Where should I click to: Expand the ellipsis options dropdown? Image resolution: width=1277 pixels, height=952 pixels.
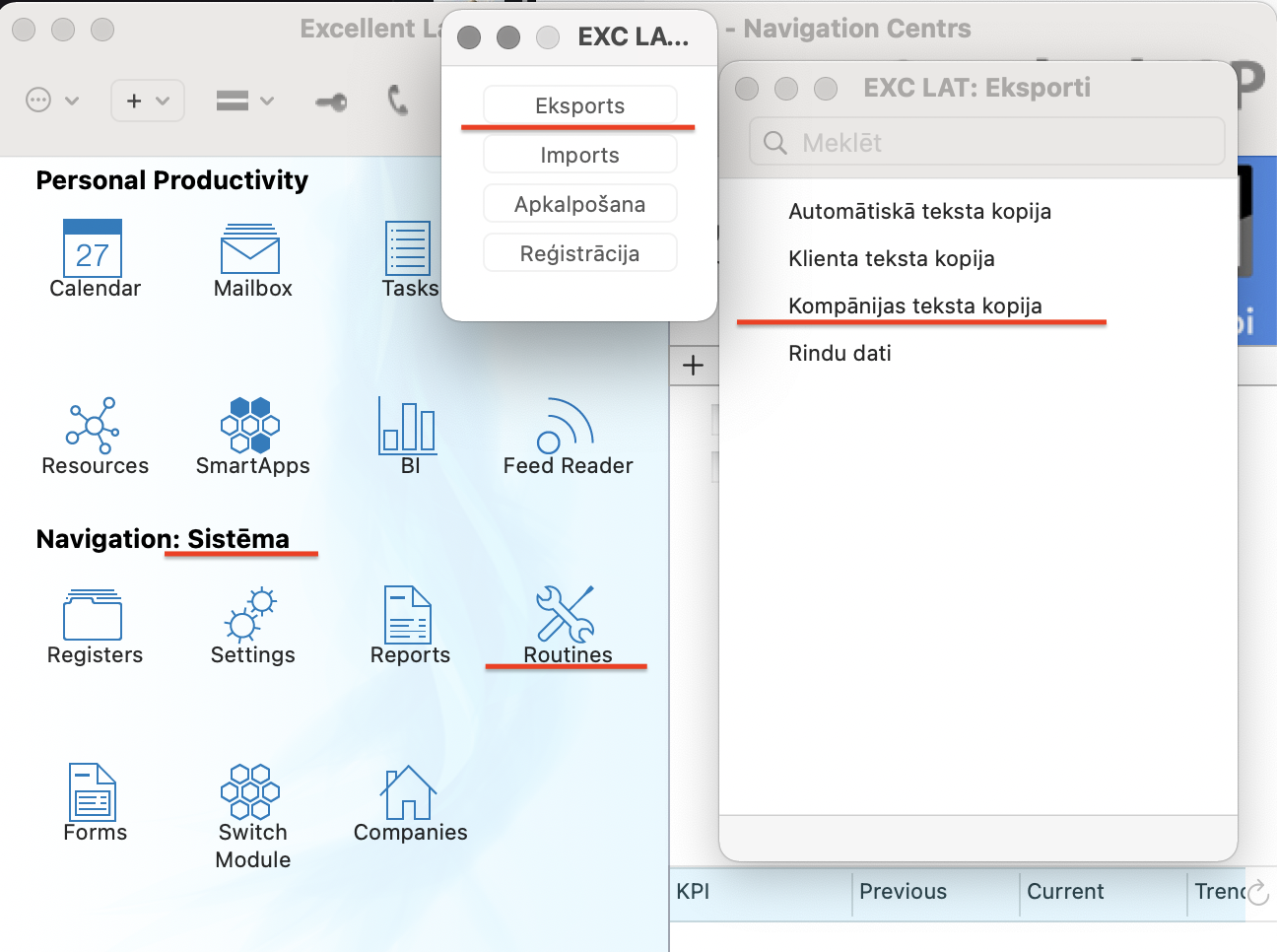51,101
